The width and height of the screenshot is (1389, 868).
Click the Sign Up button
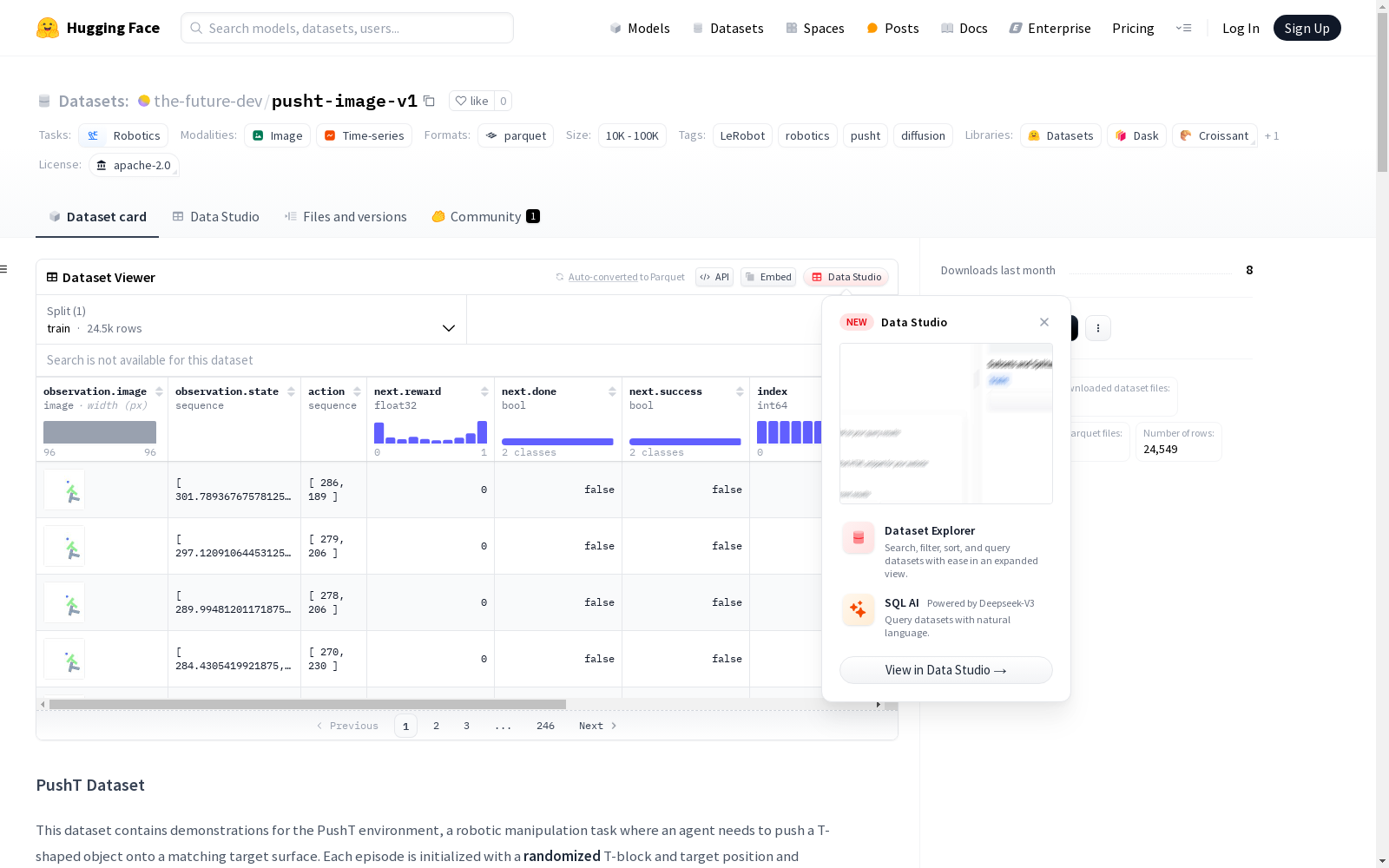click(1307, 28)
